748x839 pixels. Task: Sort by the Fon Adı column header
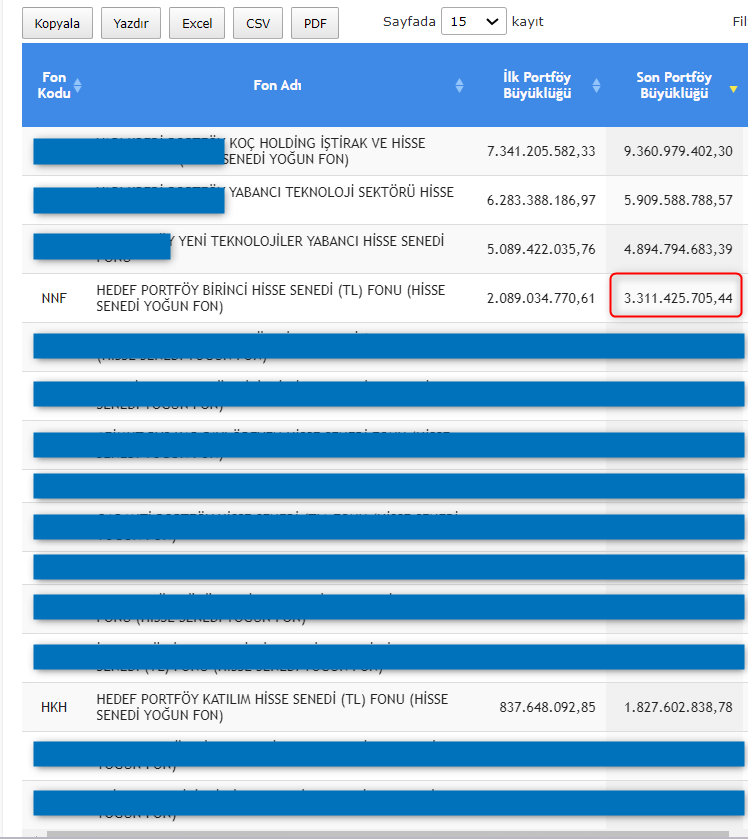277,85
